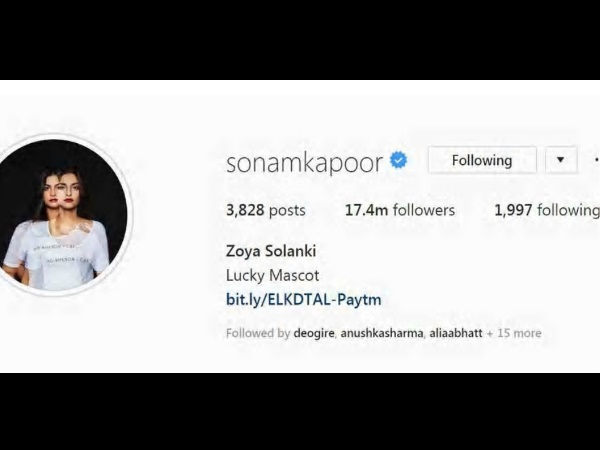Screen dimensions: 600x450
Task: Open the more options dots after the arrow button
Action: [597, 160]
